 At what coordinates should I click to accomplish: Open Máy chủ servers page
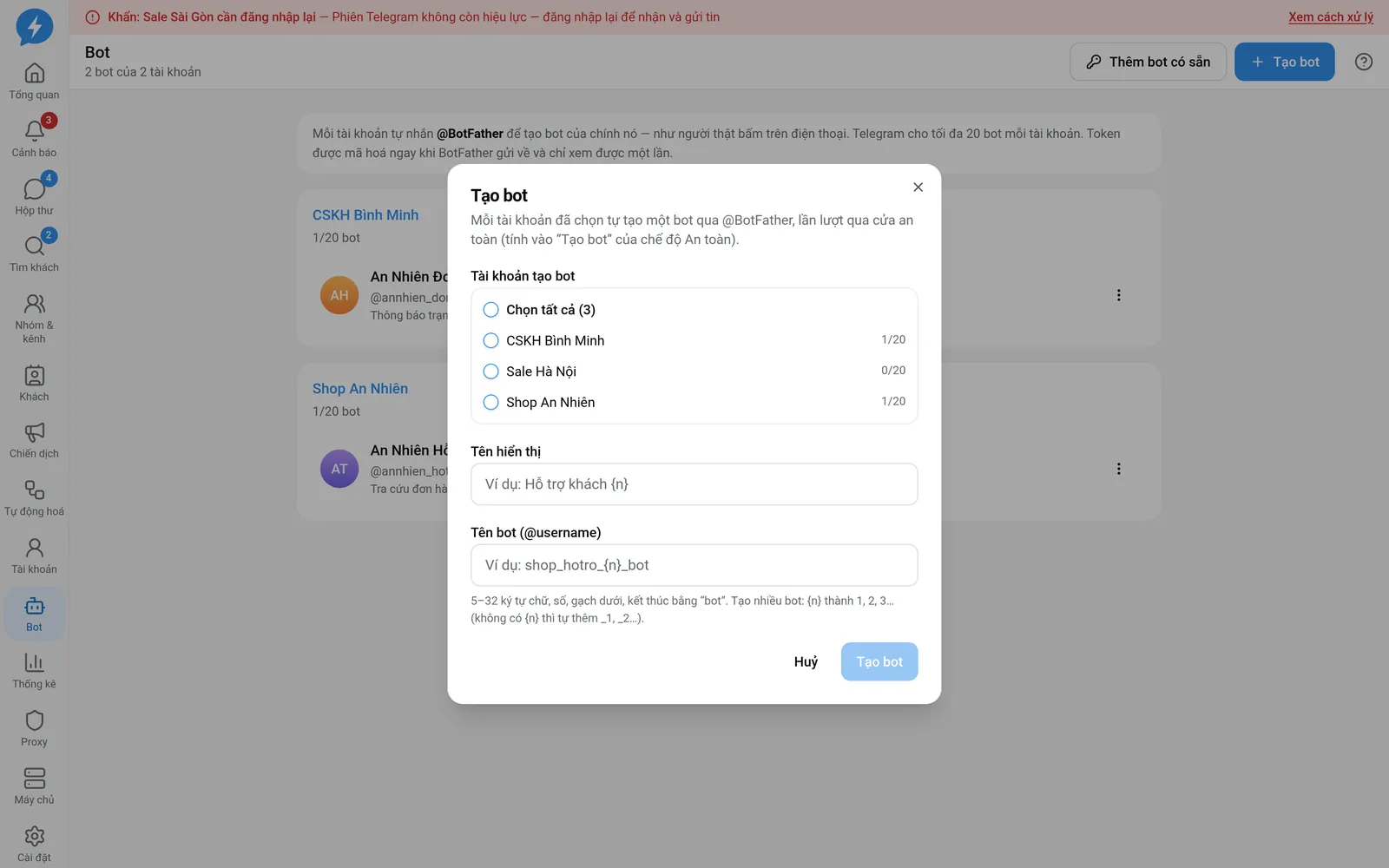pyautogui.click(x=34, y=787)
